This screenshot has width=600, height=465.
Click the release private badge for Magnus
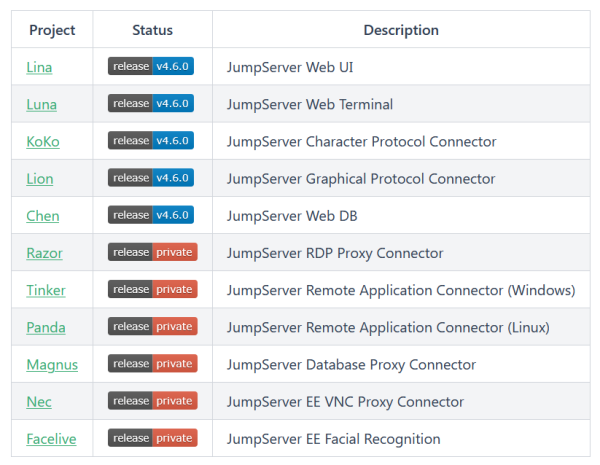coord(153,363)
